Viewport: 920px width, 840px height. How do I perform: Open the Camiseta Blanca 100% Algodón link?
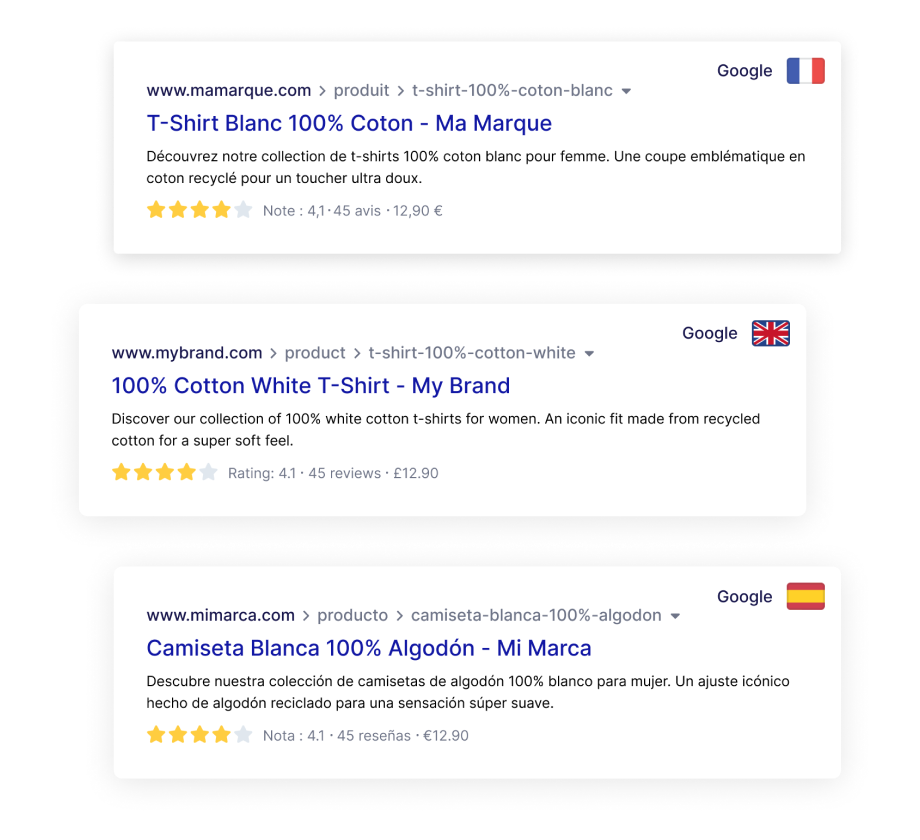click(369, 648)
